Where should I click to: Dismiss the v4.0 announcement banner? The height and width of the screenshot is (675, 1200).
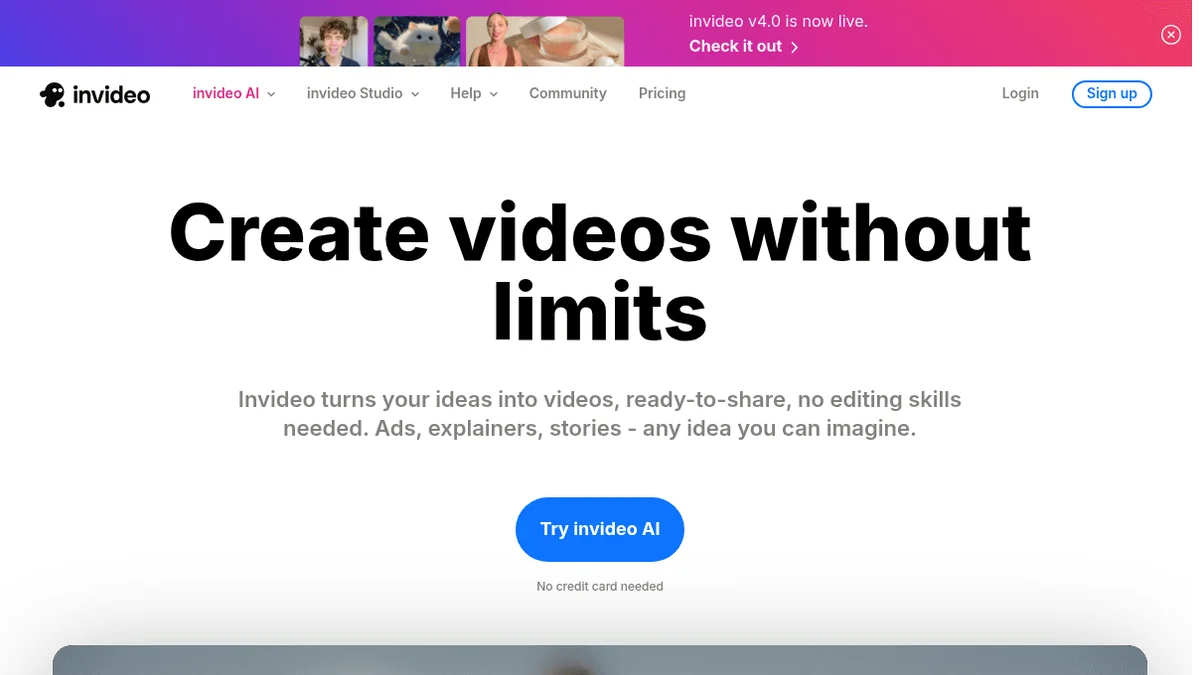click(x=1170, y=34)
